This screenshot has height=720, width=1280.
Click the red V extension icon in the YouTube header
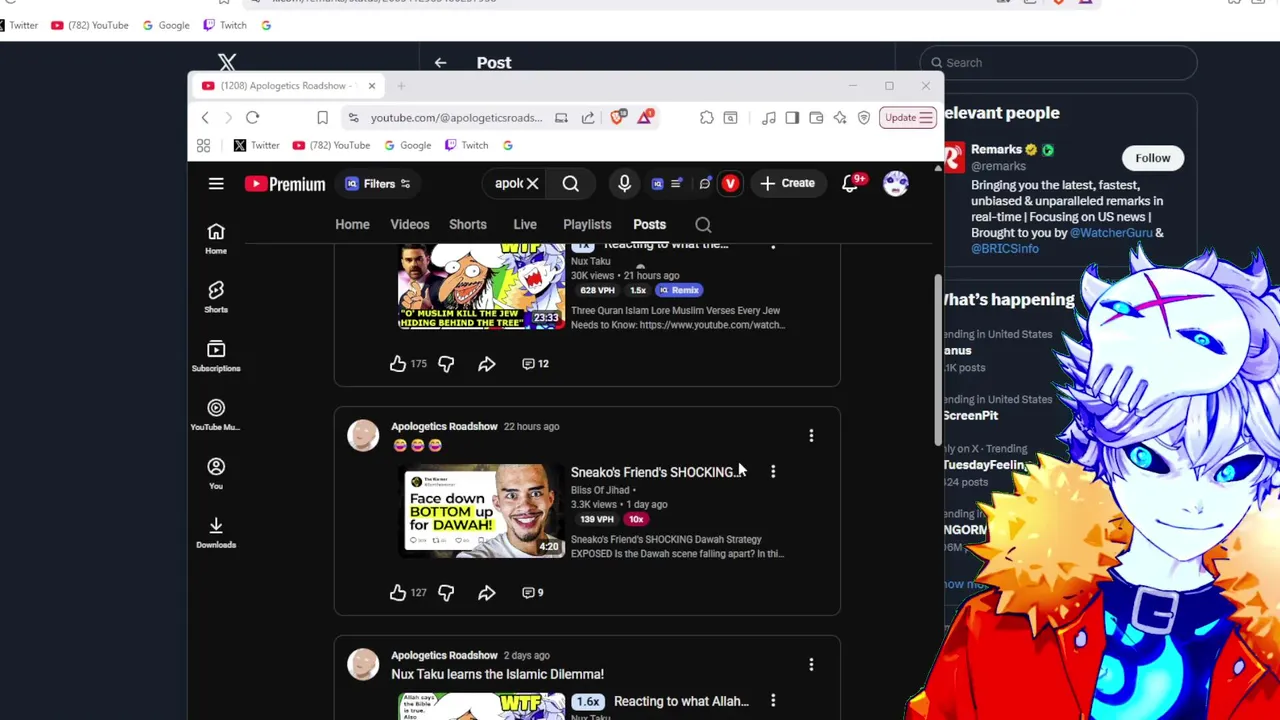pyautogui.click(x=730, y=184)
